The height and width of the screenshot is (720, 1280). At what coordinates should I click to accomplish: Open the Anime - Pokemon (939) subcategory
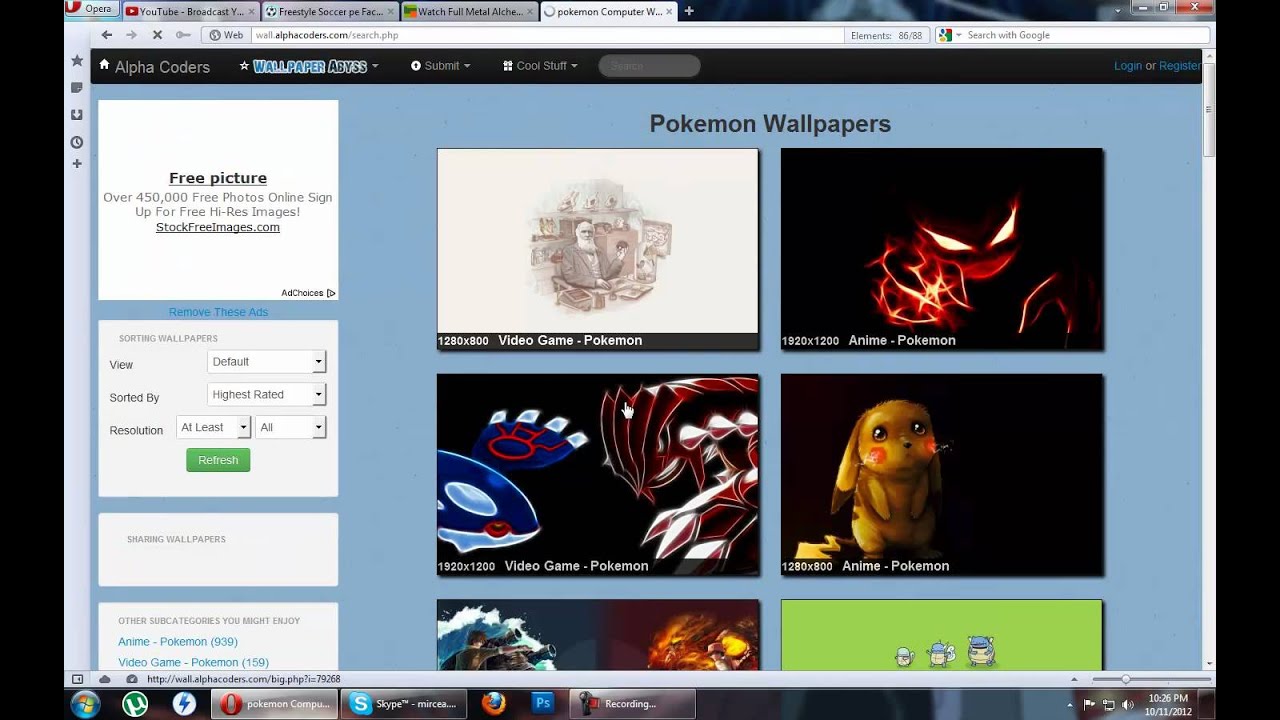pyautogui.click(x=178, y=642)
